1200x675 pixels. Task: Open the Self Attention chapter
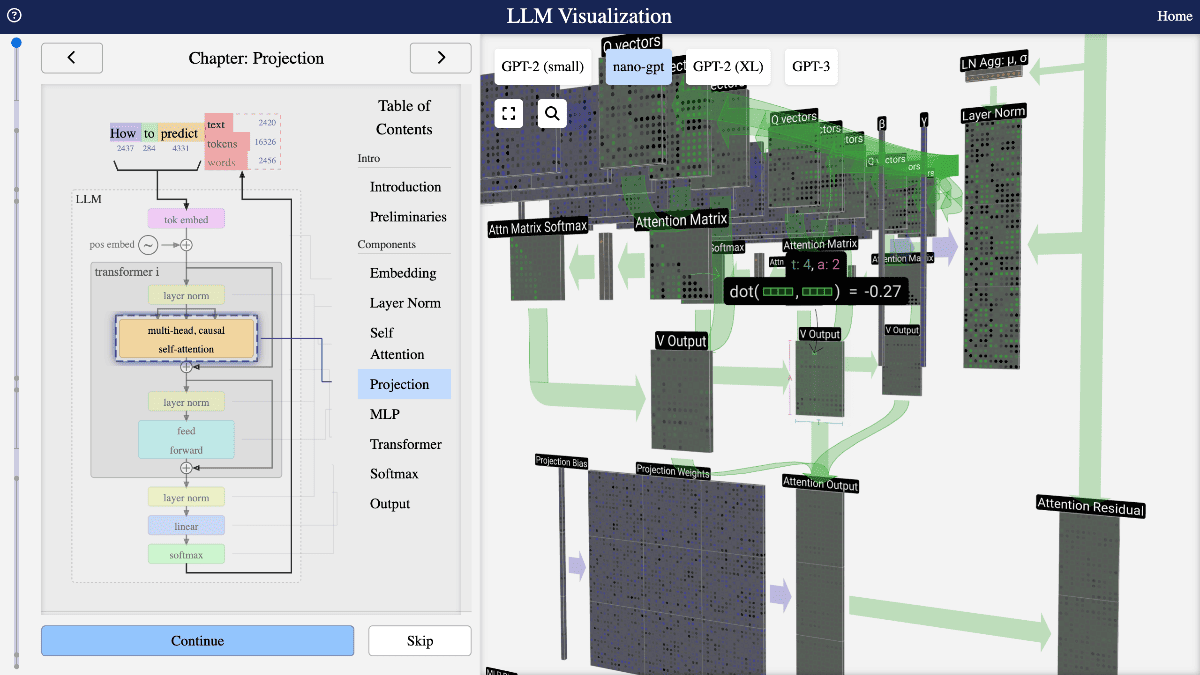coord(396,343)
